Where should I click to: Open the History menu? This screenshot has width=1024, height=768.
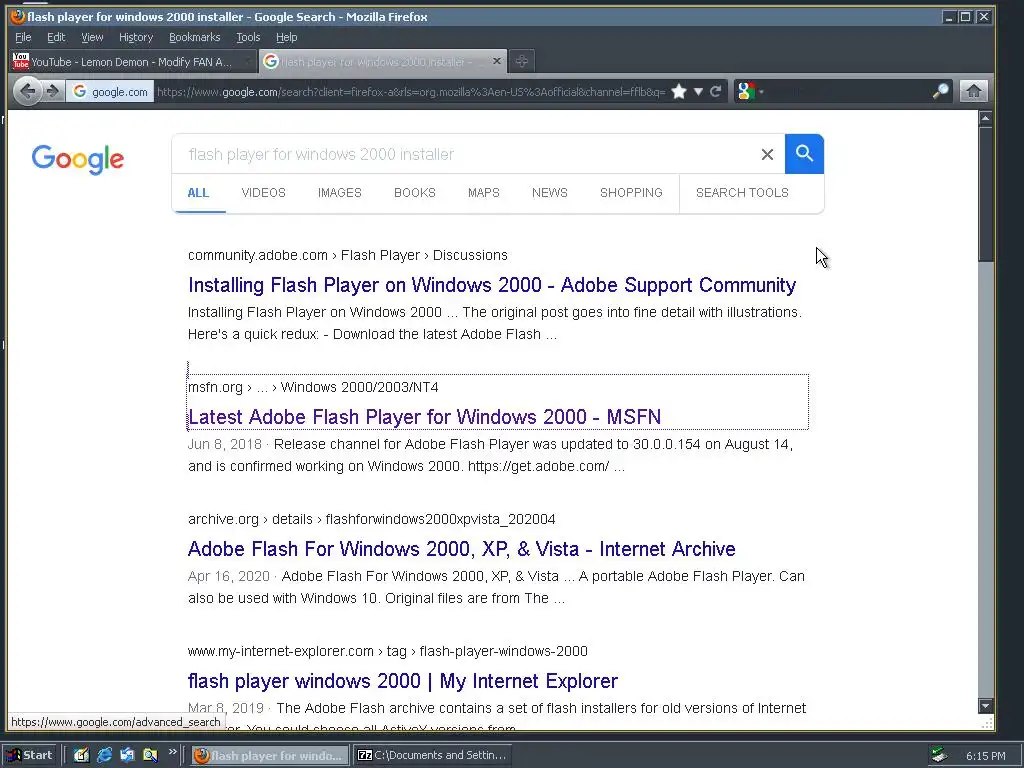pyautogui.click(x=136, y=37)
